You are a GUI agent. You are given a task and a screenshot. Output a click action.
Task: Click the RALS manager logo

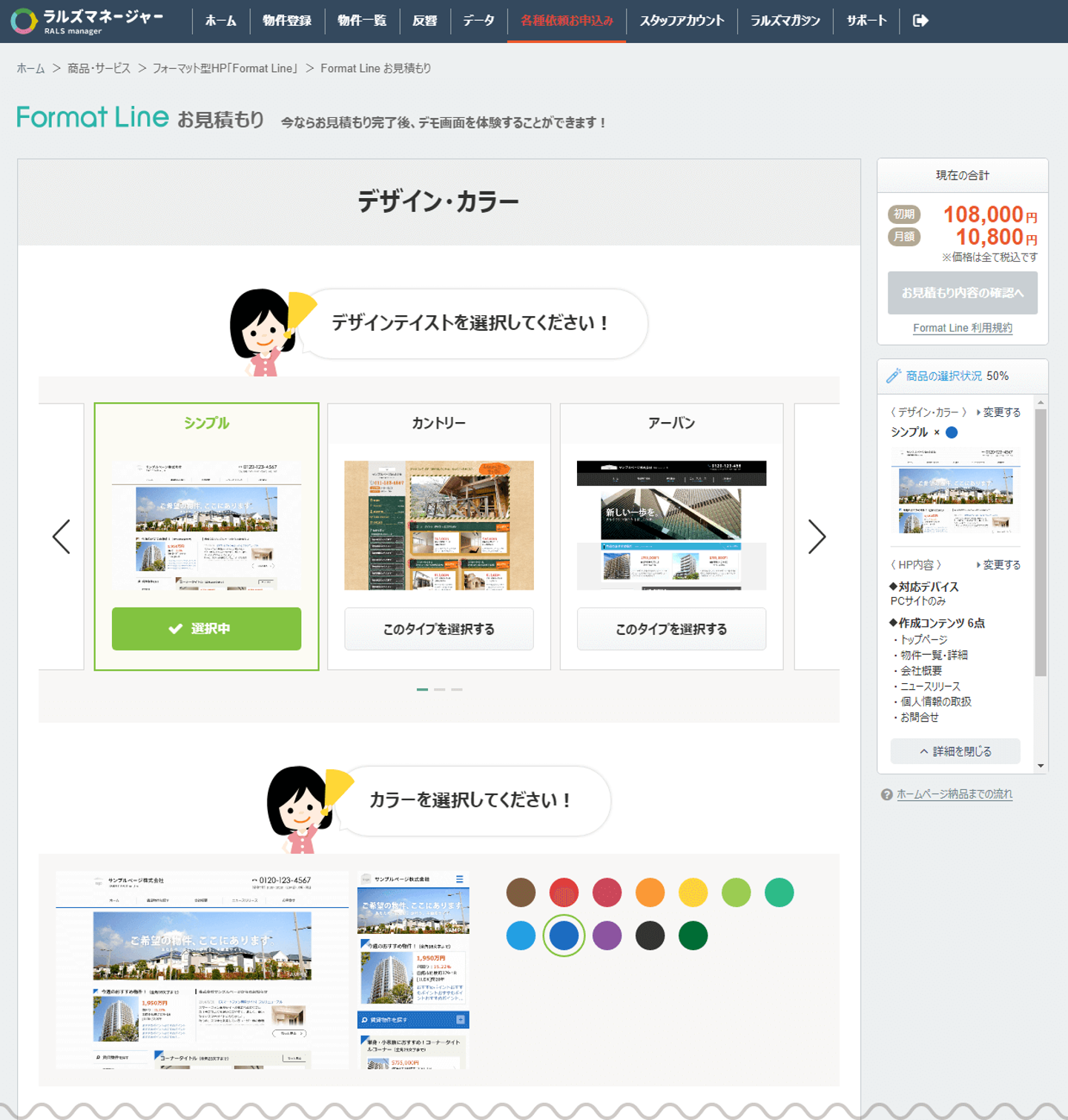[x=88, y=22]
